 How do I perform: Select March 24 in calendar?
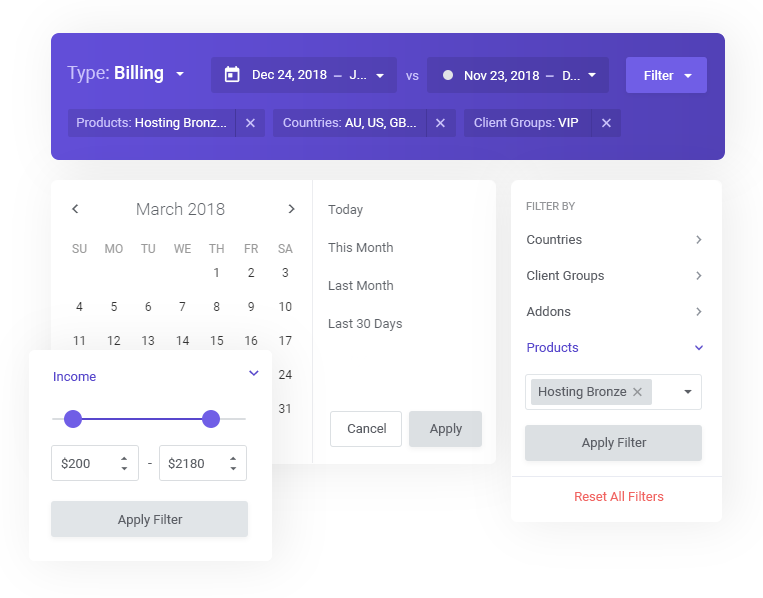285,375
